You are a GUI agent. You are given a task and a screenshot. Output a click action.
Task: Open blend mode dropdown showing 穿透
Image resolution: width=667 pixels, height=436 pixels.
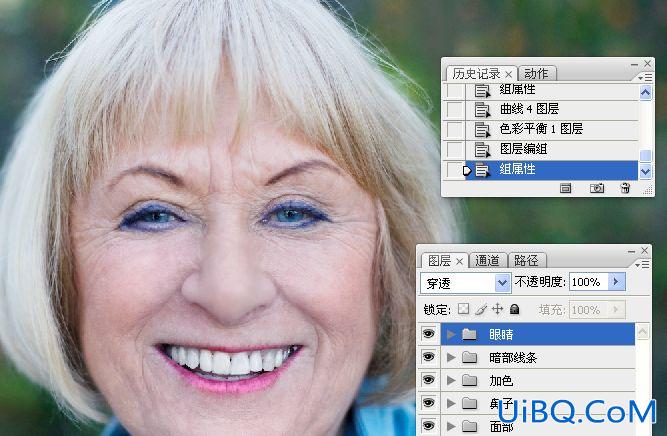pos(466,283)
